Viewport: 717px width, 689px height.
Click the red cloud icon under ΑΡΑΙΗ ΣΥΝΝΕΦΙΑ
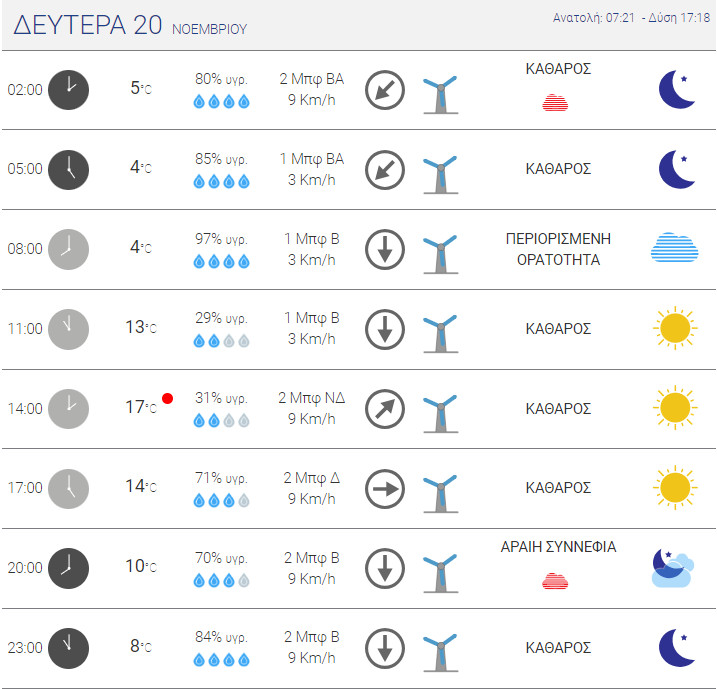pyautogui.click(x=555, y=580)
